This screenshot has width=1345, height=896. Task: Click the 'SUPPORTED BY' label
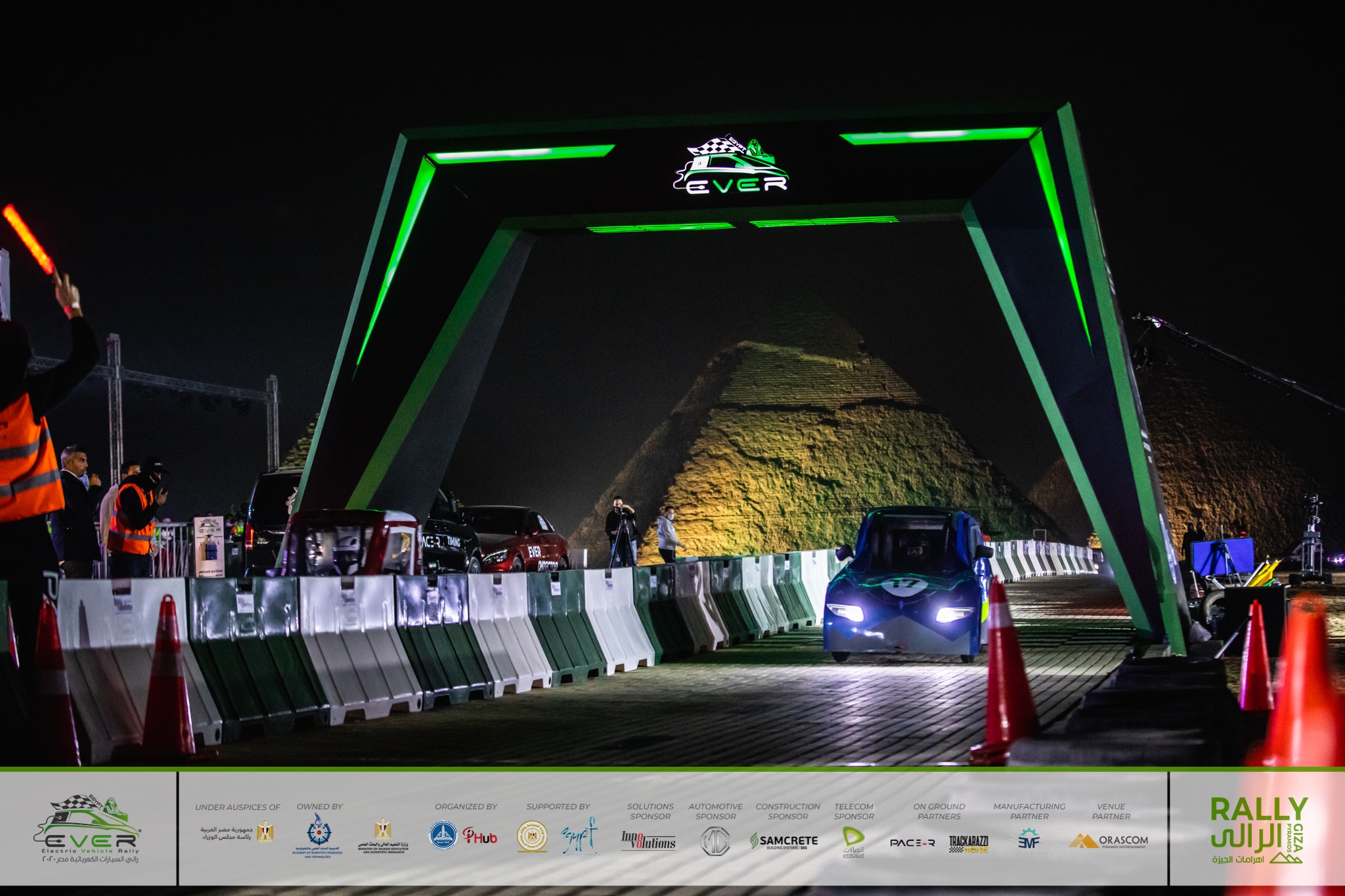pos(558,806)
